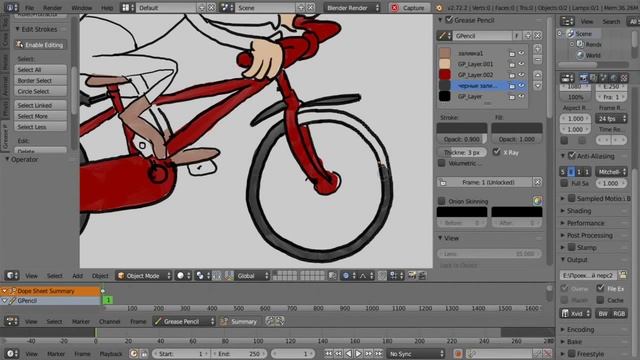Viewport: 640px width, 360px height.
Task: Toggle the Grease Pencil panel checkbox
Action: coord(449,20)
